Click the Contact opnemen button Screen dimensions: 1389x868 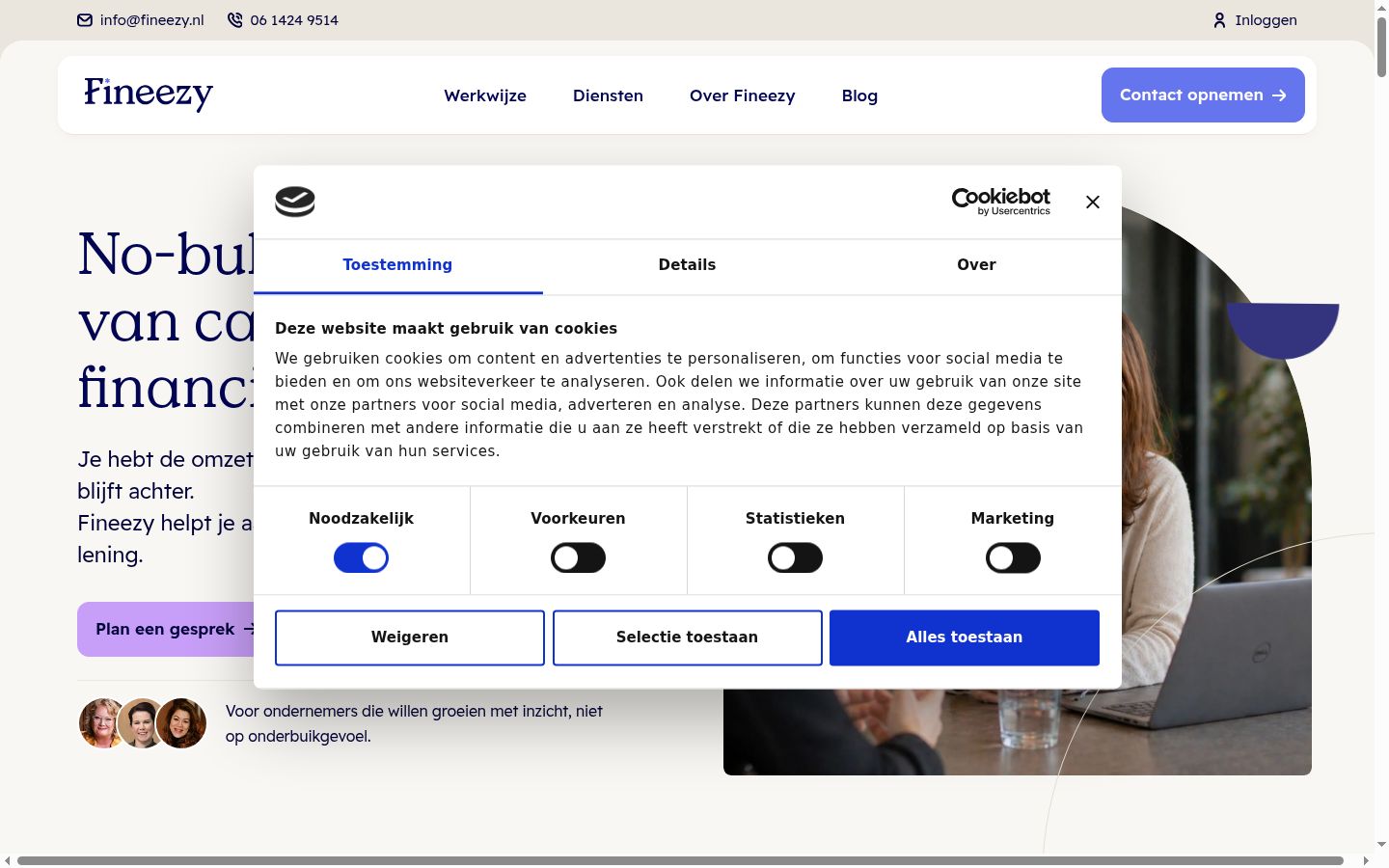[x=1203, y=95]
